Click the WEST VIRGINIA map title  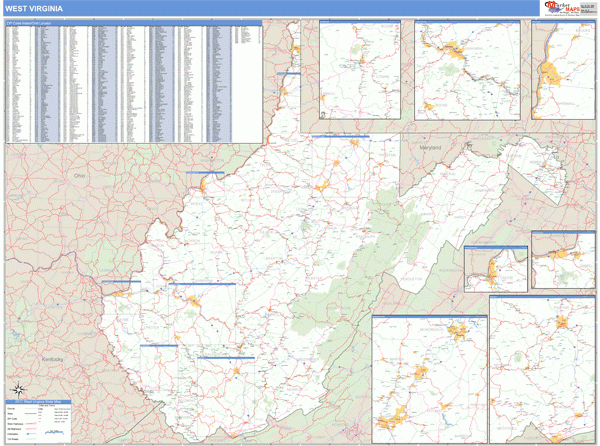click(34, 8)
